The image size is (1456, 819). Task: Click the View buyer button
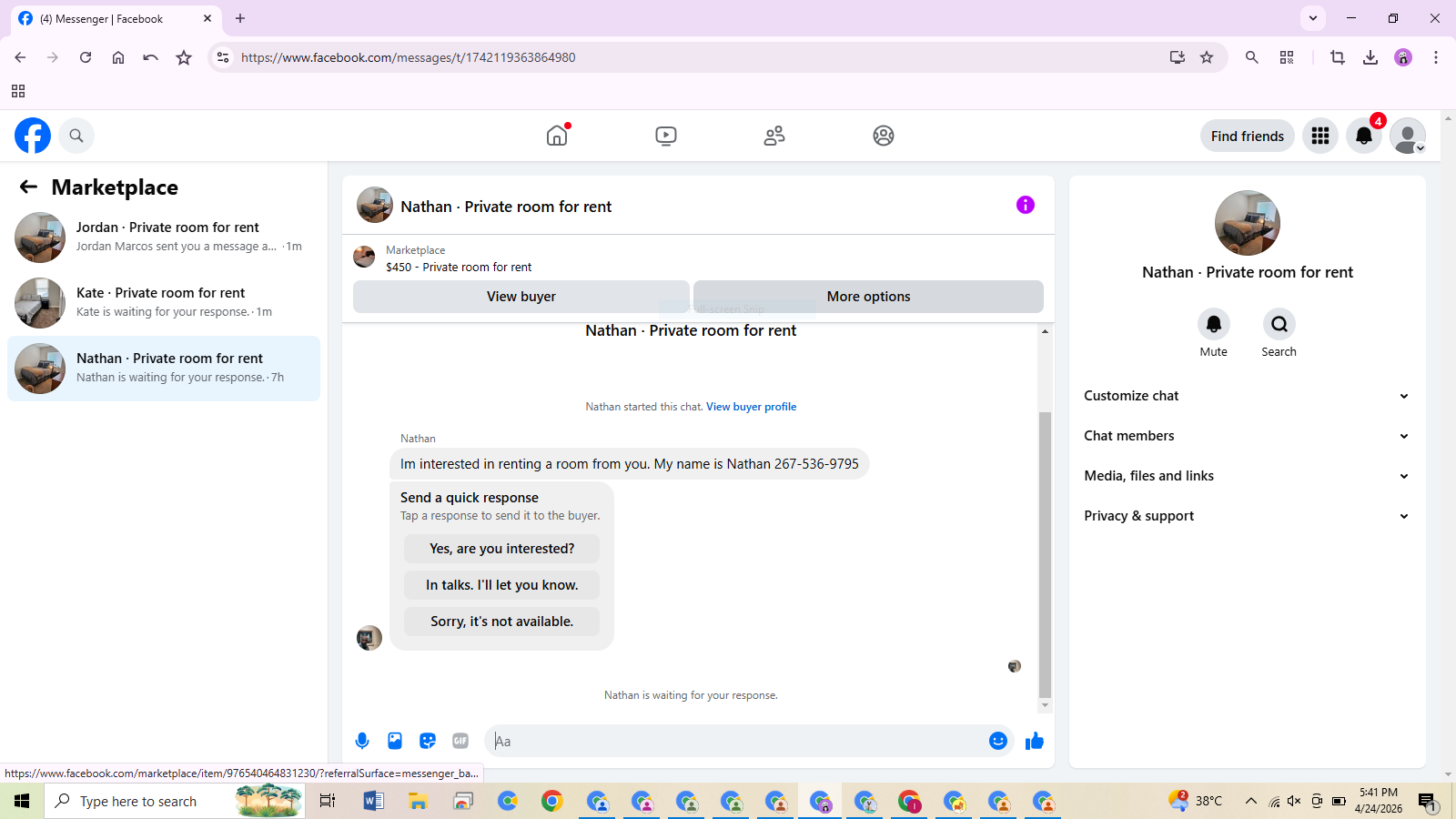[521, 297]
